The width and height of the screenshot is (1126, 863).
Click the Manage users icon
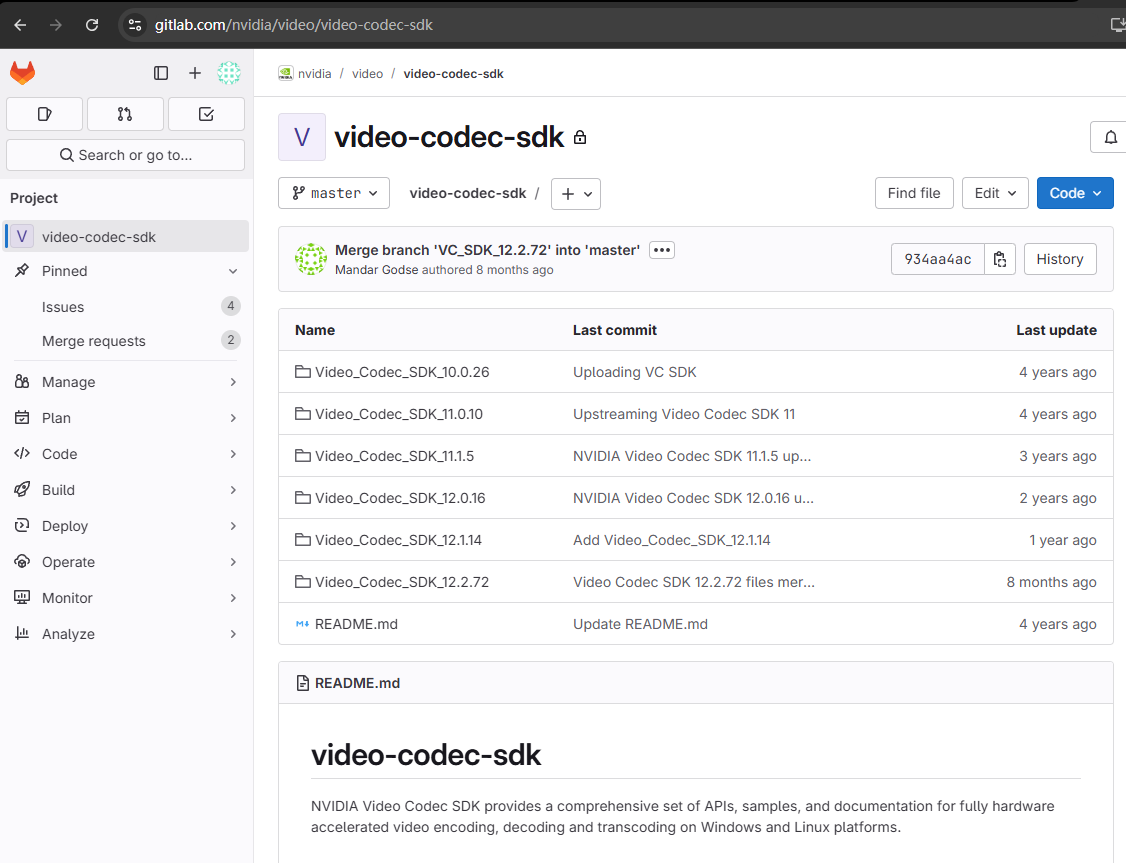click(22, 381)
